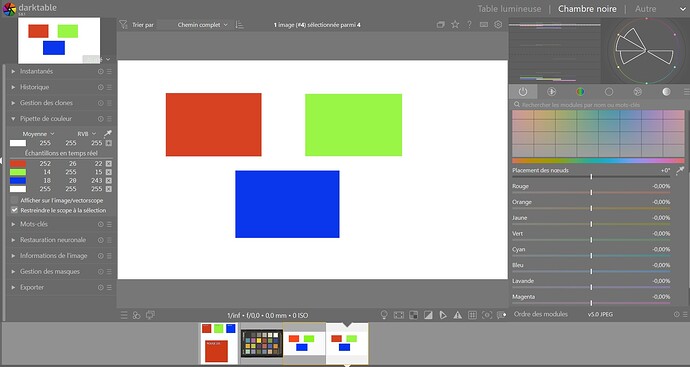Toggle focus peaking icon in bottom bar

[x=487, y=315]
